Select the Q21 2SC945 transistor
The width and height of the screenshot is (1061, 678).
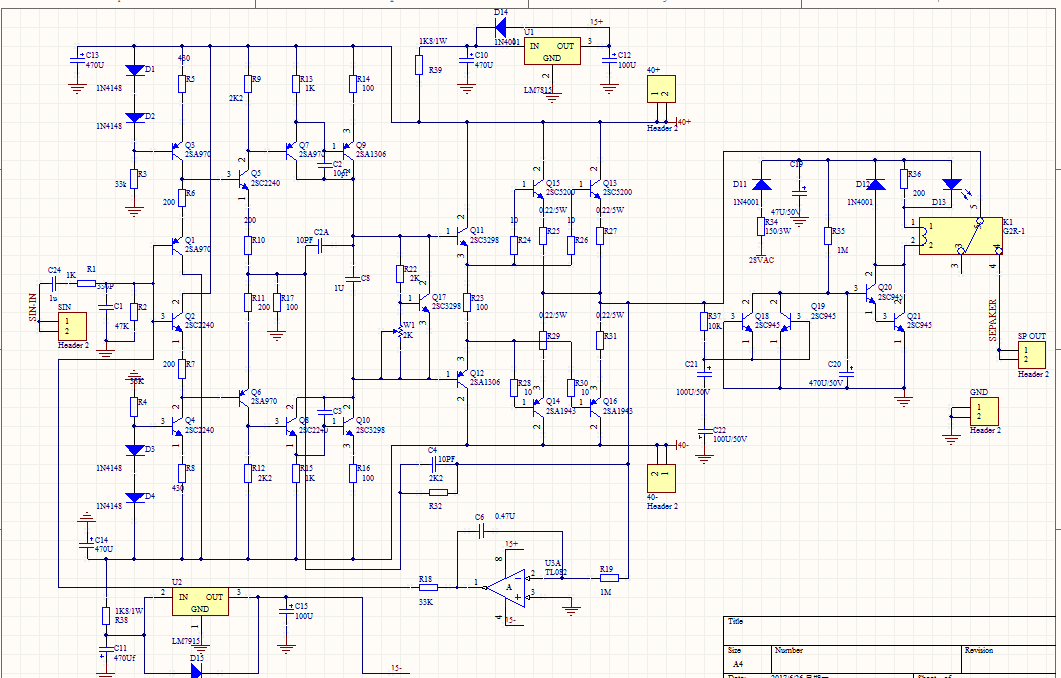(x=898, y=321)
